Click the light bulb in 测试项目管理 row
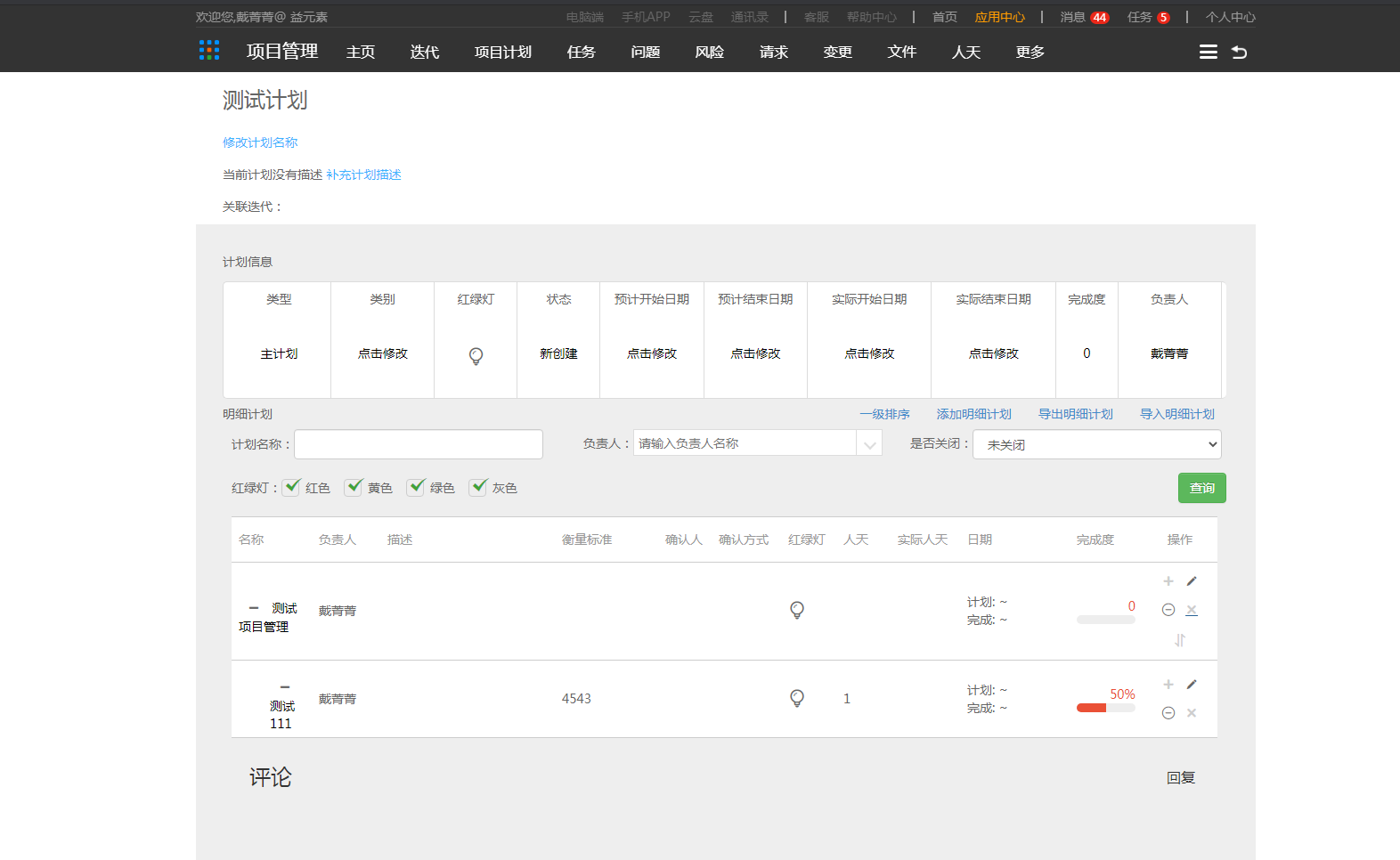Viewport: 1400px width, 860px height. tap(797, 610)
